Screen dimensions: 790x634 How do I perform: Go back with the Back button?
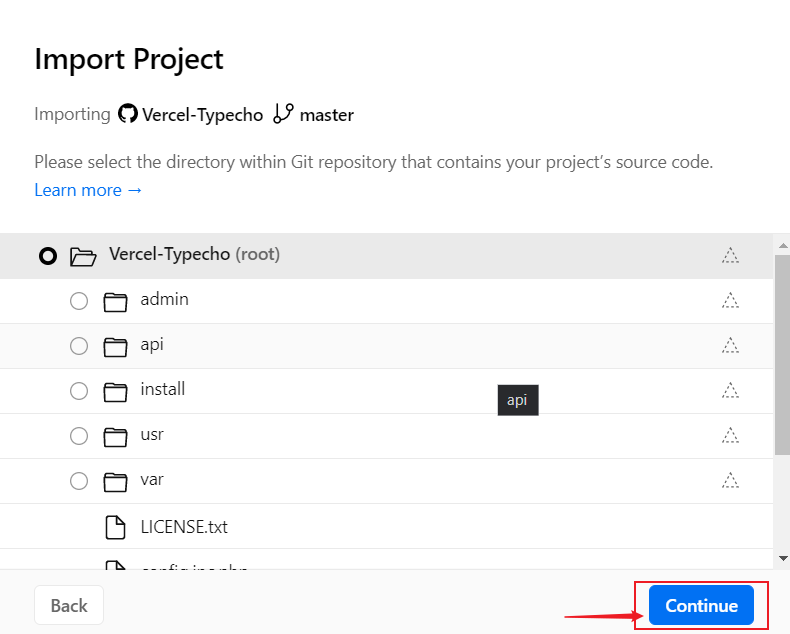68,605
